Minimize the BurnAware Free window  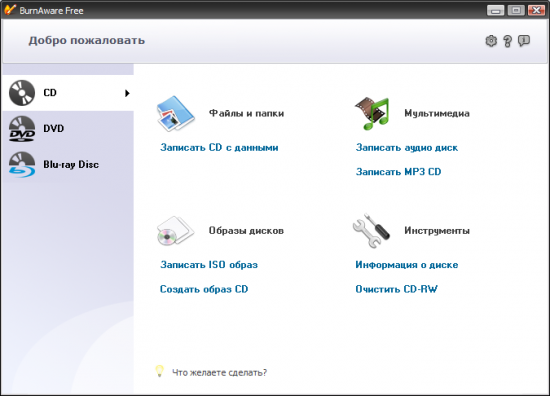point(495,10)
